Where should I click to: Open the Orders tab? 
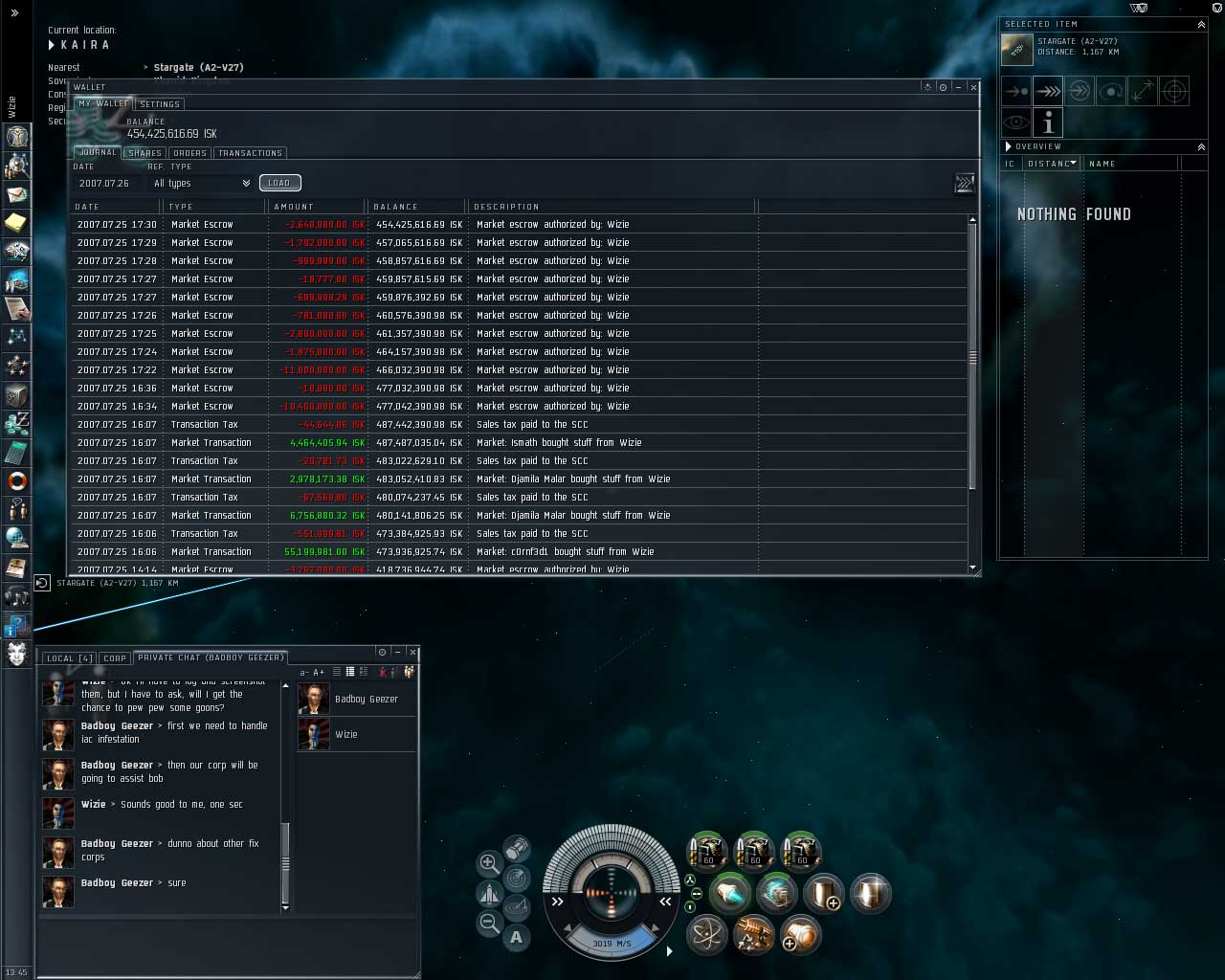click(x=190, y=153)
